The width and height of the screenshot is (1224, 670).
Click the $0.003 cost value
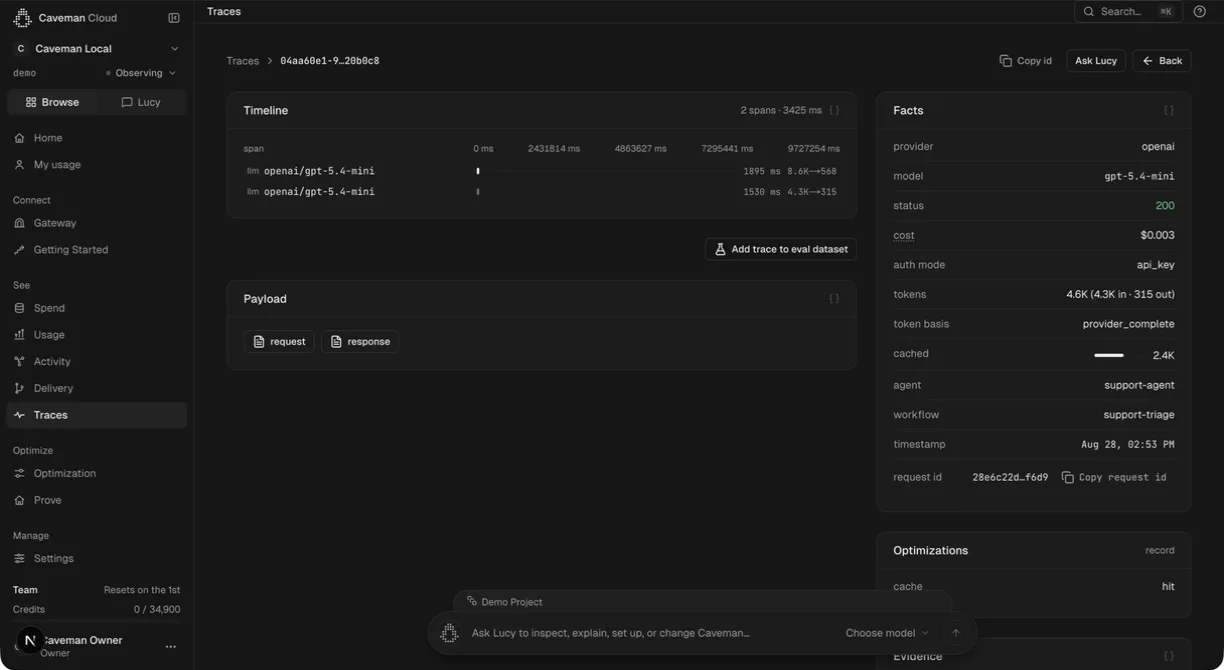1157,236
